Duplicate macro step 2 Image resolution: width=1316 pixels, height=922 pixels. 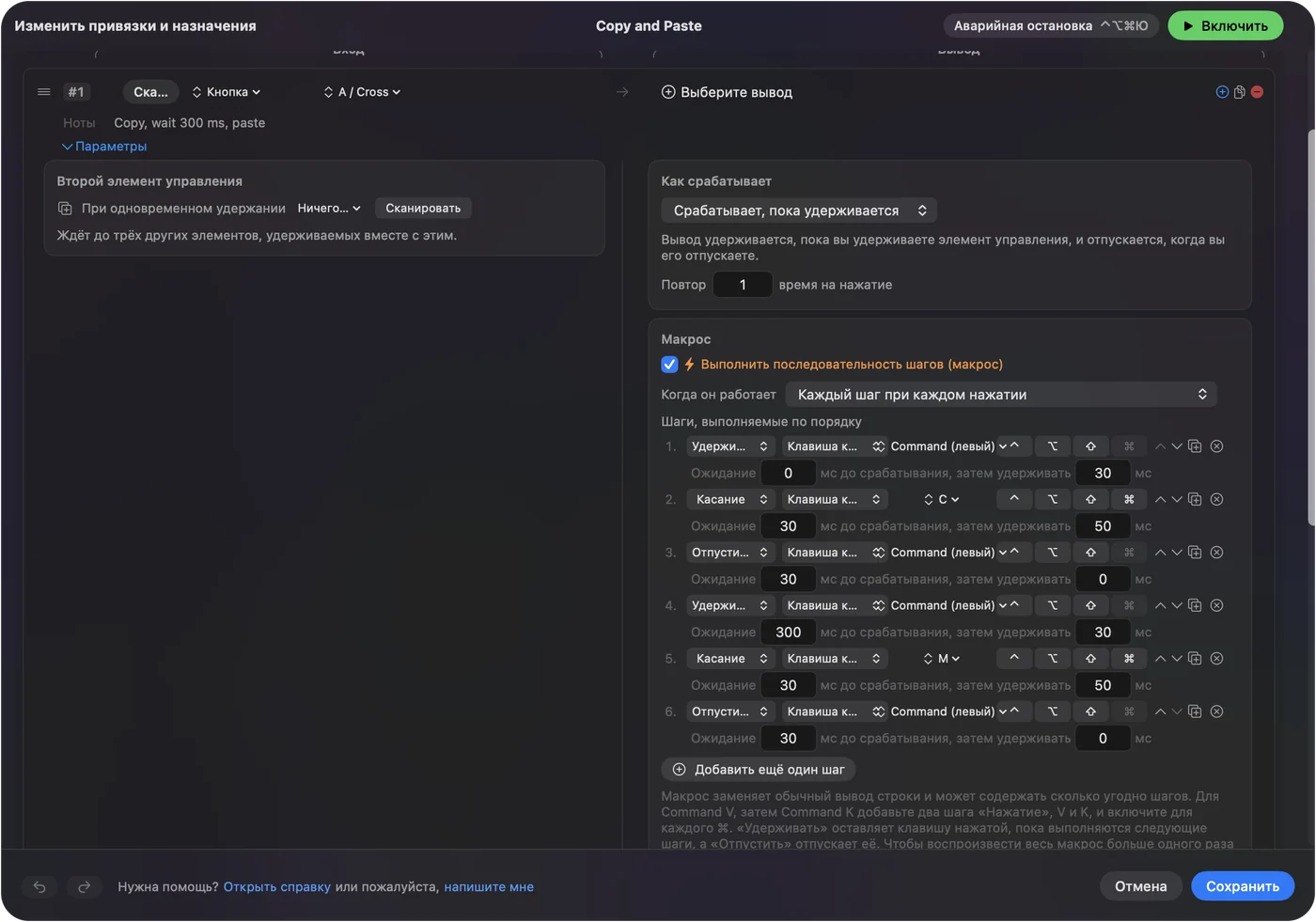click(1195, 499)
